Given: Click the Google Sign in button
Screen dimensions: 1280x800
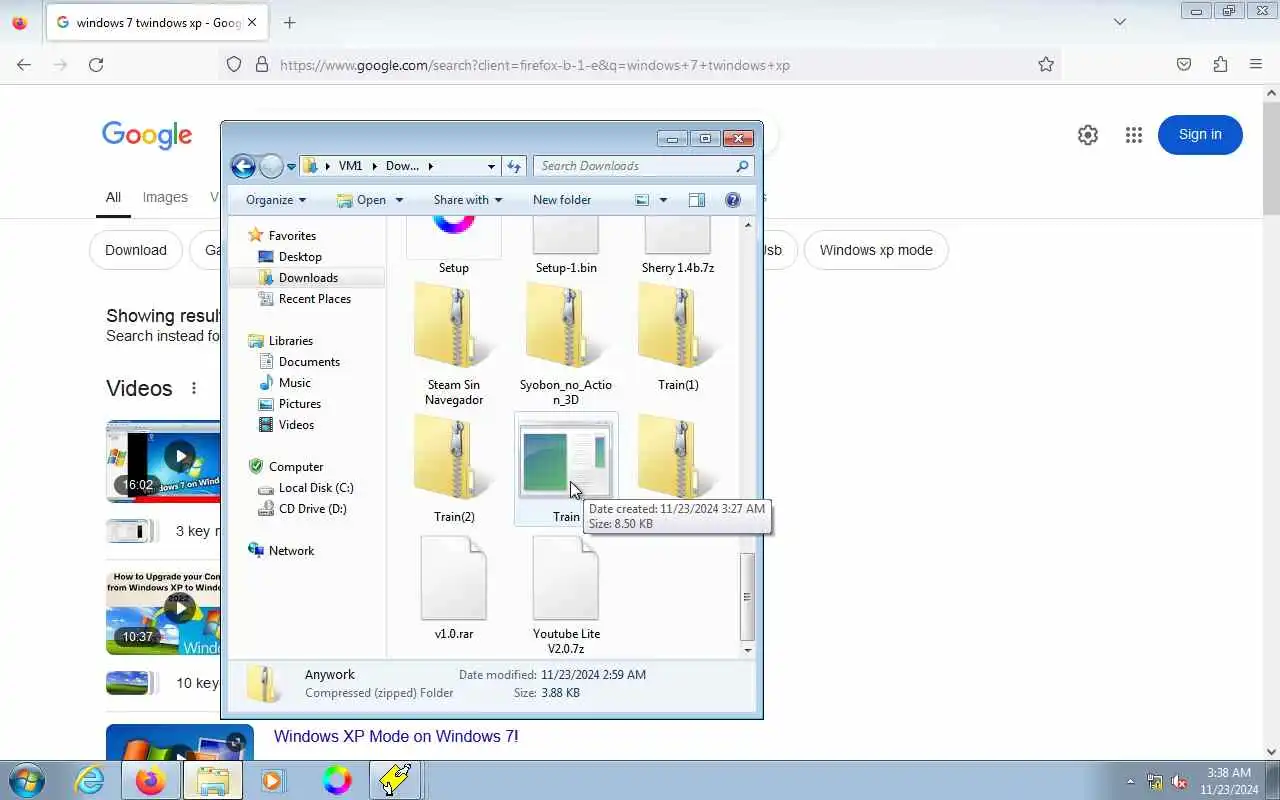Looking at the screenshot, I should pyautogui.click(x=1200, y=135).
